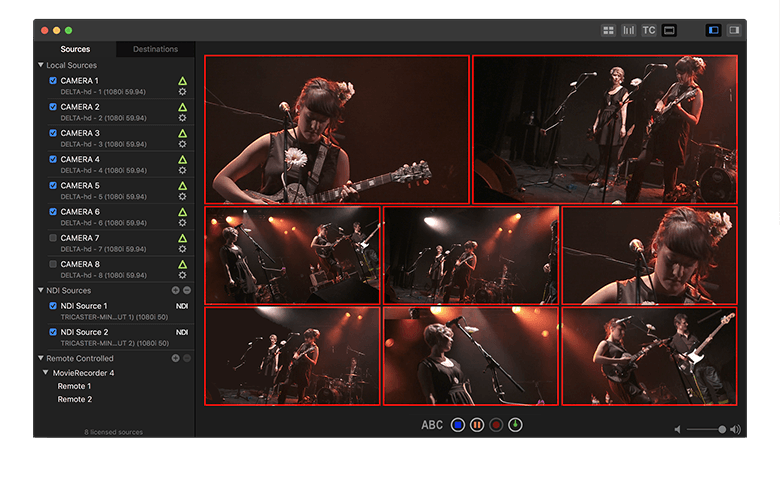Open settings gear for CAMERA 1

[183, 92]
